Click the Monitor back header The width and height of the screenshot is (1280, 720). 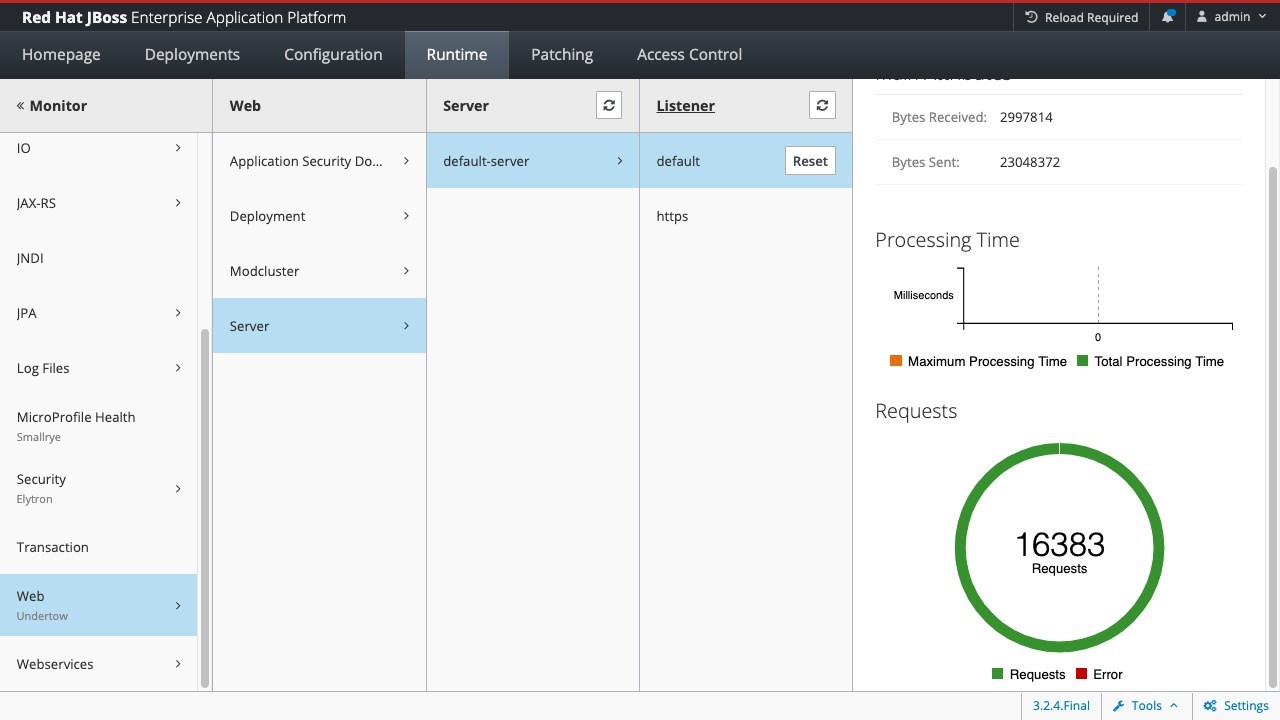(52, 106)
